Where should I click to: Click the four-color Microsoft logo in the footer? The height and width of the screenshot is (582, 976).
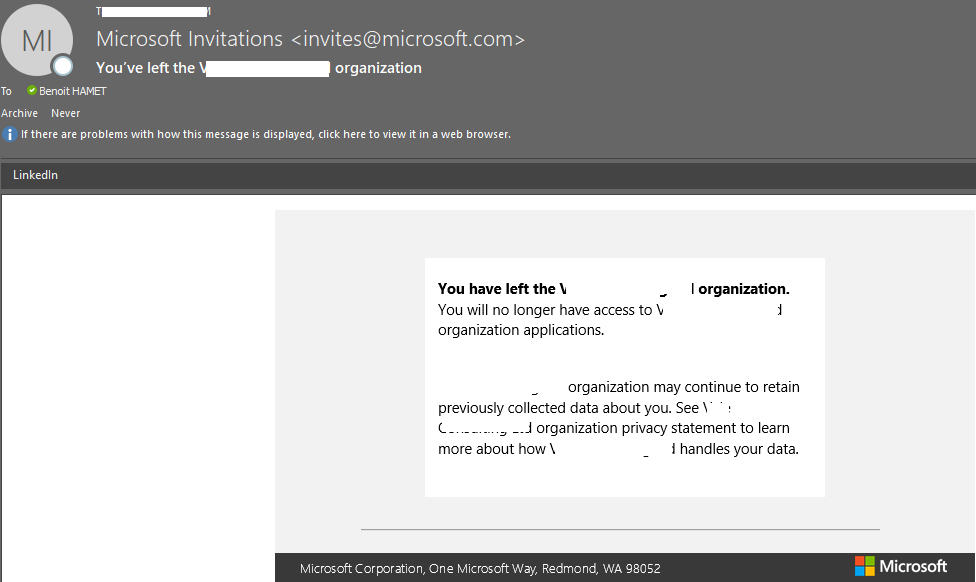point(864,566)
